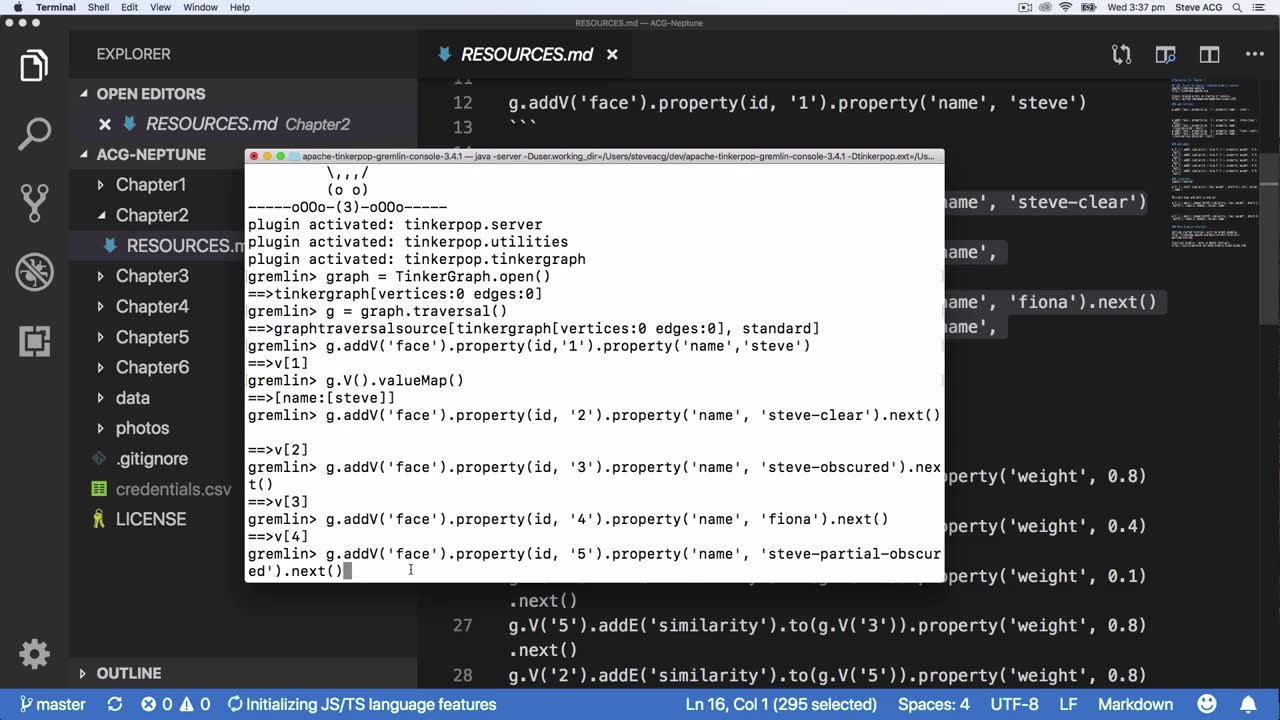Open the .gitignore file in Explorer

(x=151, y=459)
